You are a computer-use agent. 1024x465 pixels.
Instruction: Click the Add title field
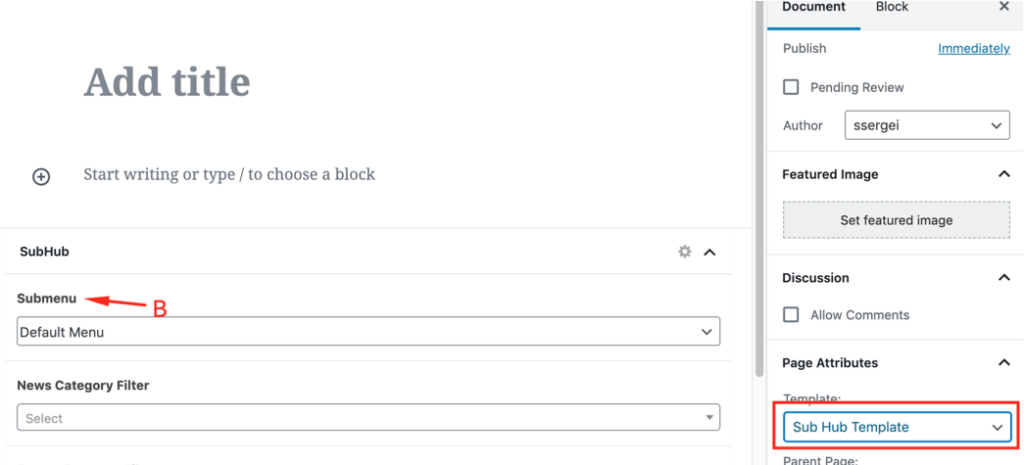pyautogui.click(x=167, y=82)
